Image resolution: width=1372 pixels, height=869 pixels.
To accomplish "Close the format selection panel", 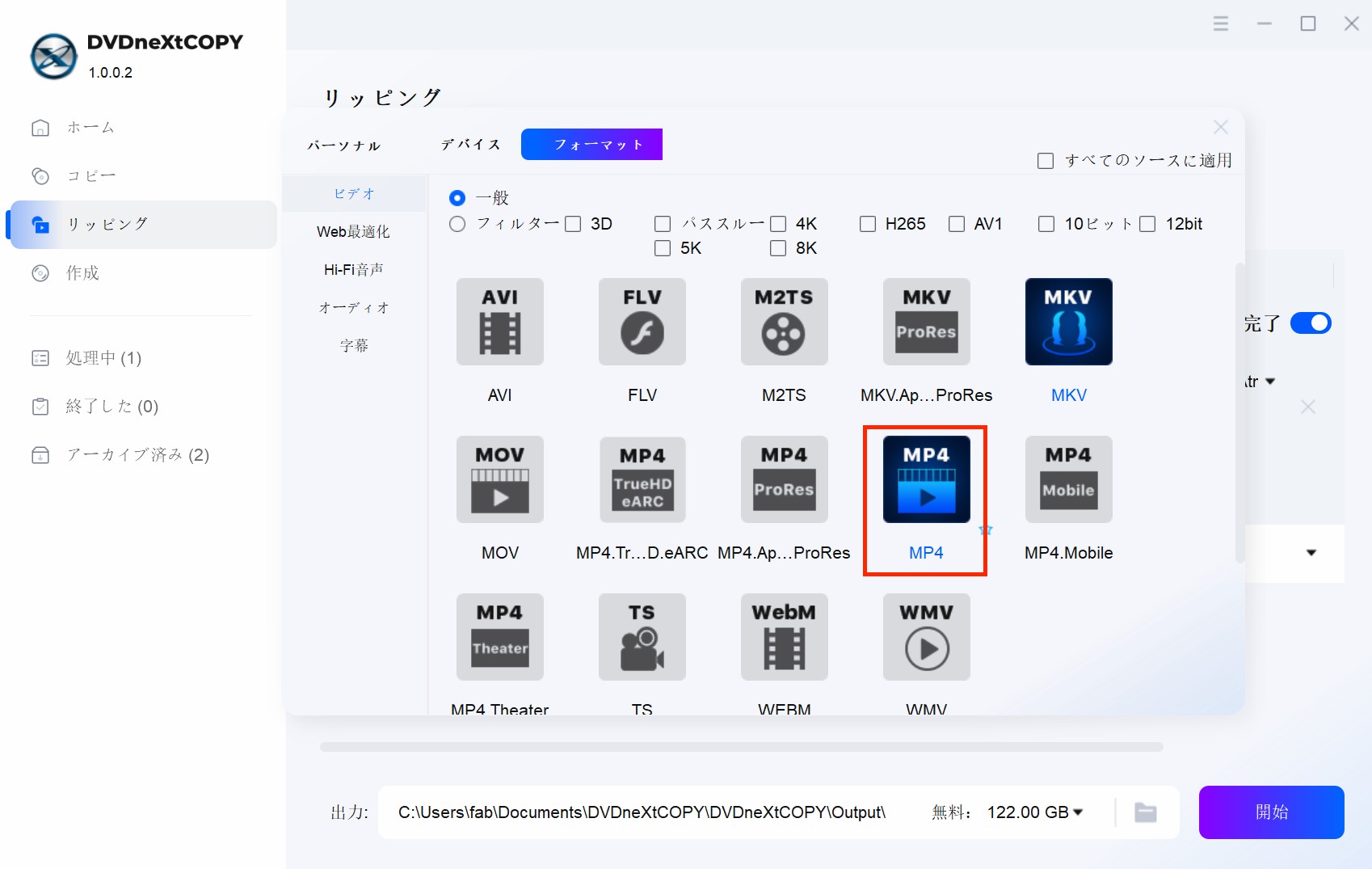I will click(1220, 127).
